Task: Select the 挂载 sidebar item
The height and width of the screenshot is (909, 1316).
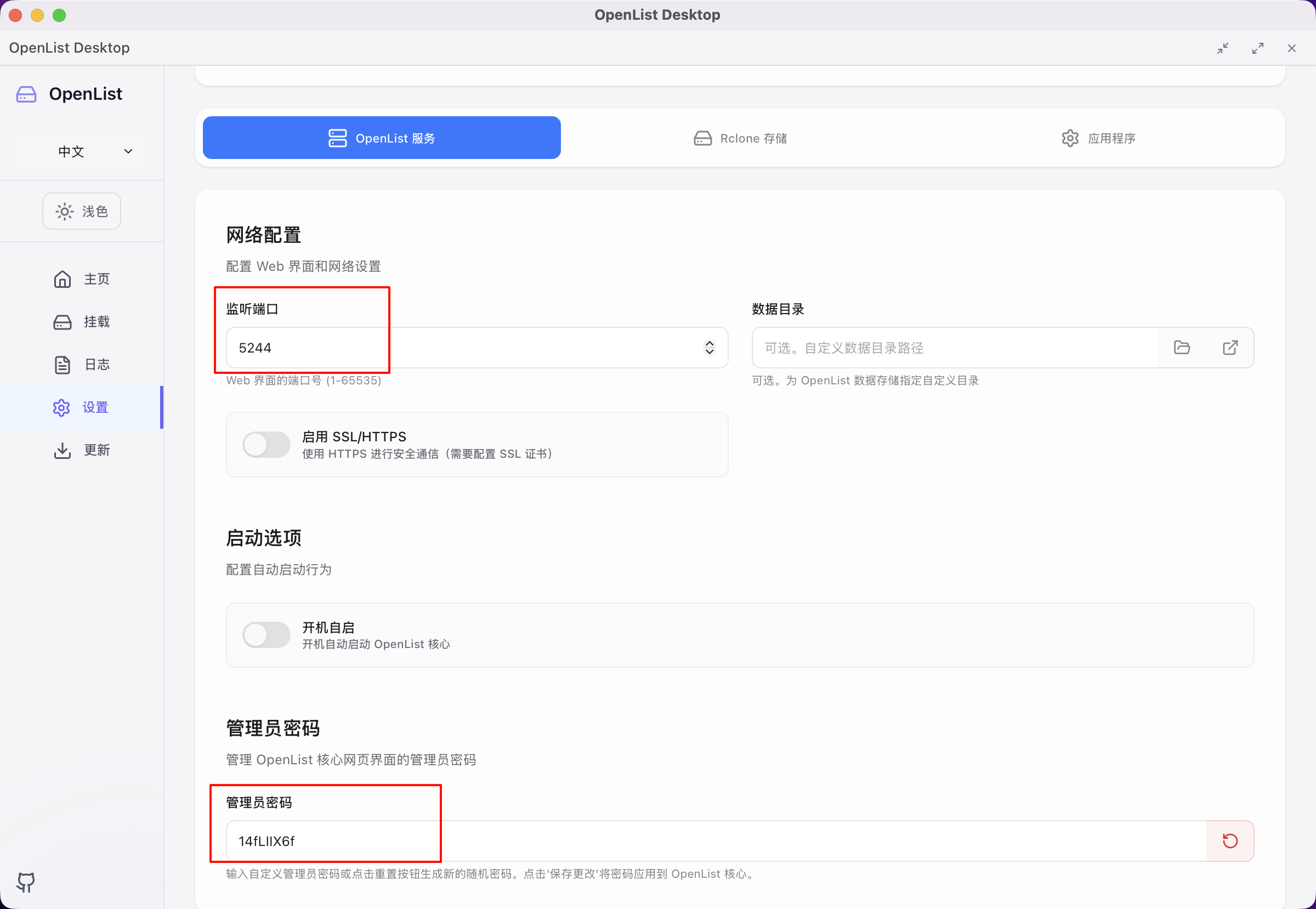Action: (x=97, y=321)
